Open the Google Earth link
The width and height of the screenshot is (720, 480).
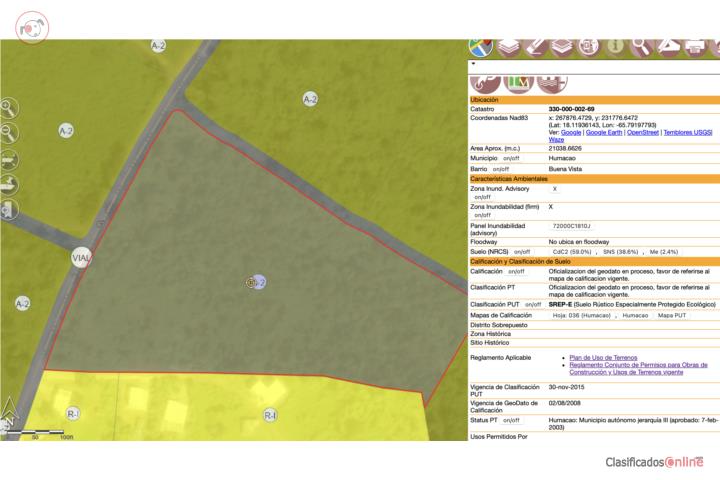[604, 132]
